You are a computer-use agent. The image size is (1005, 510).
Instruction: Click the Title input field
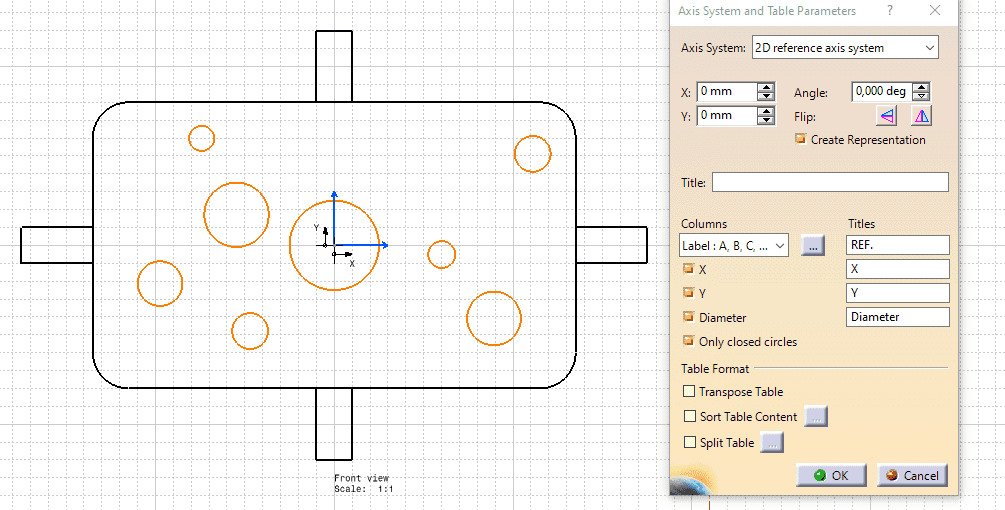pyautogui.click(x=830, y=182)
